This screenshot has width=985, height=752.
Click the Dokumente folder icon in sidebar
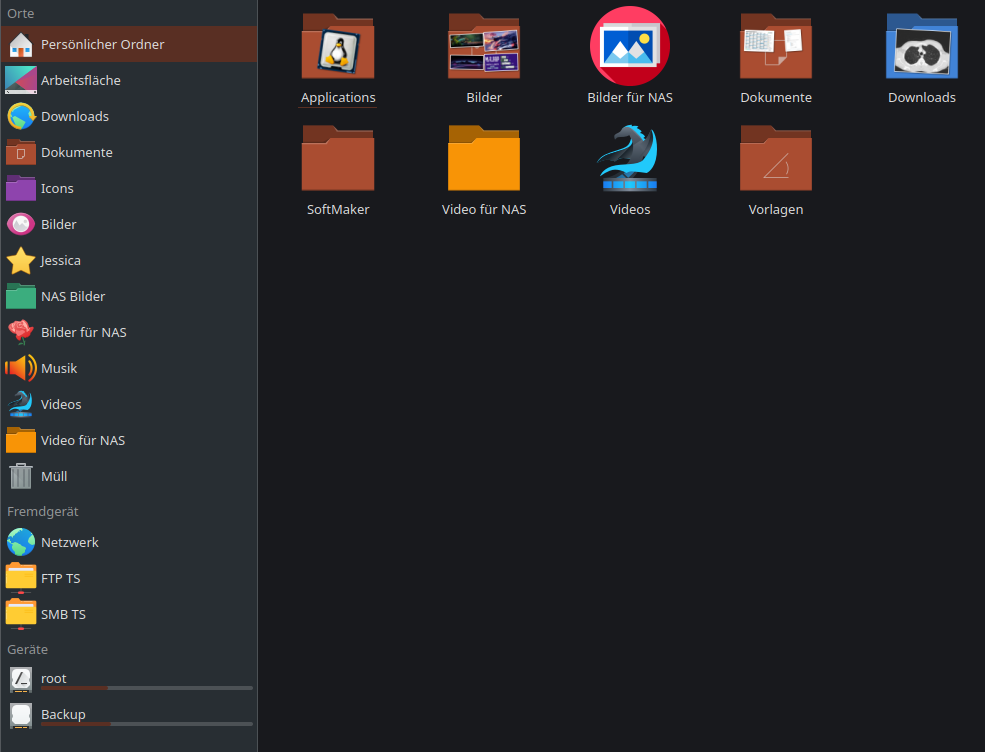21,152
